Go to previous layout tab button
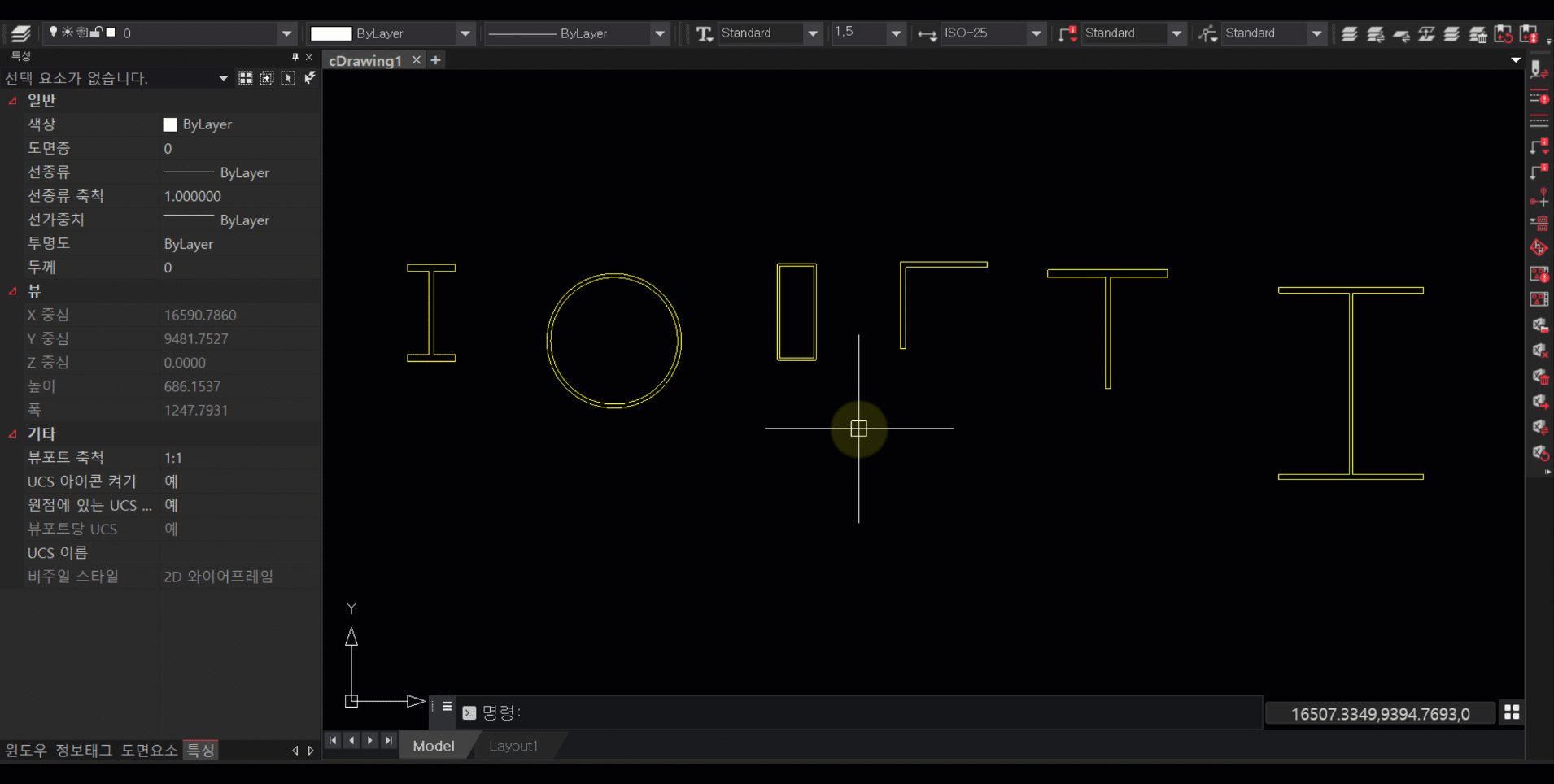Screen dimensions: 1554x784 tap(351, 741)
